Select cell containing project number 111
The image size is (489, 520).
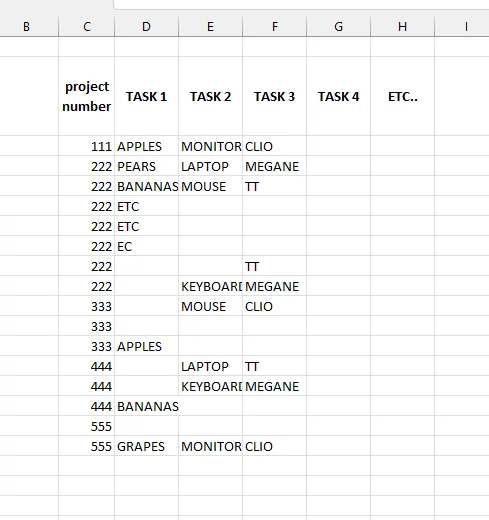(x=87, y=146)
